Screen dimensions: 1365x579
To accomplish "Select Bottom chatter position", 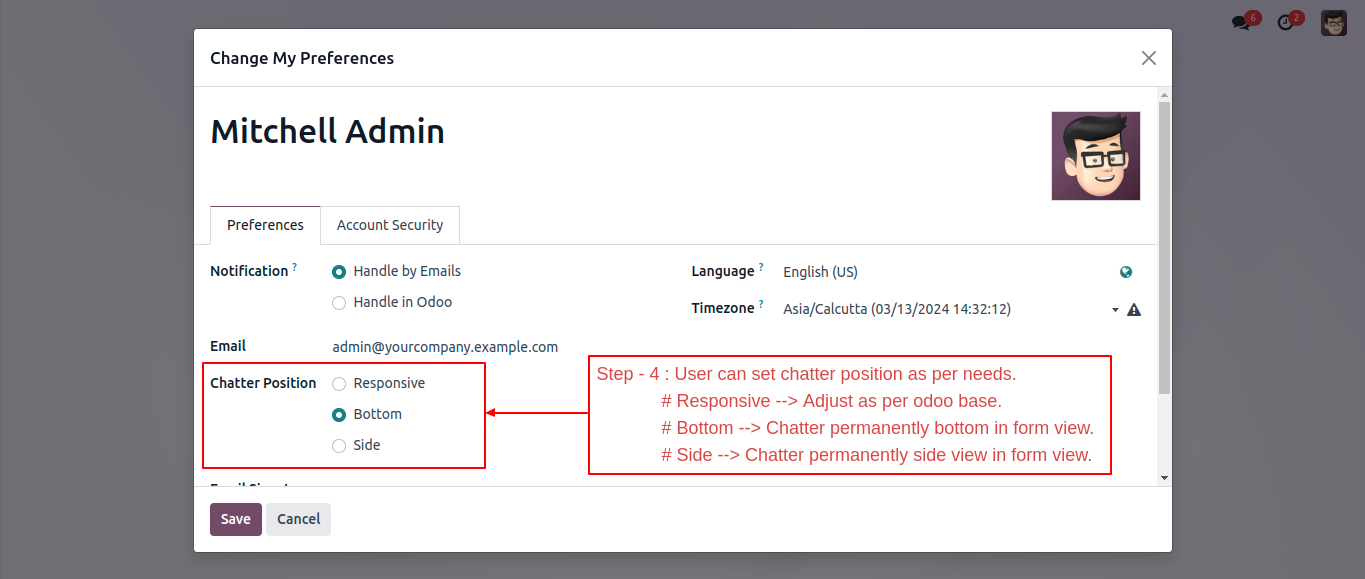I will coord(339,415).
